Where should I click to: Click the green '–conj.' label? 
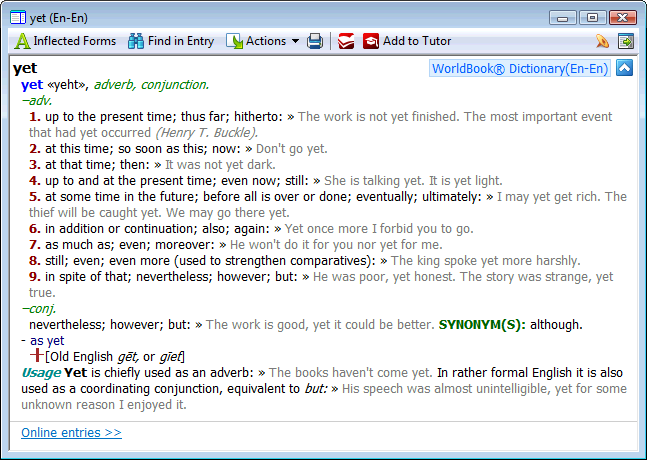click(39, 309)
